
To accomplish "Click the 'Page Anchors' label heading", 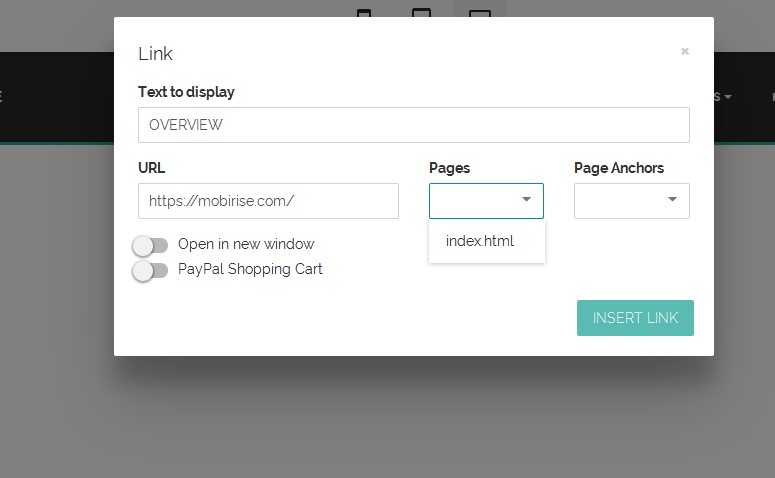I will 618,168.
